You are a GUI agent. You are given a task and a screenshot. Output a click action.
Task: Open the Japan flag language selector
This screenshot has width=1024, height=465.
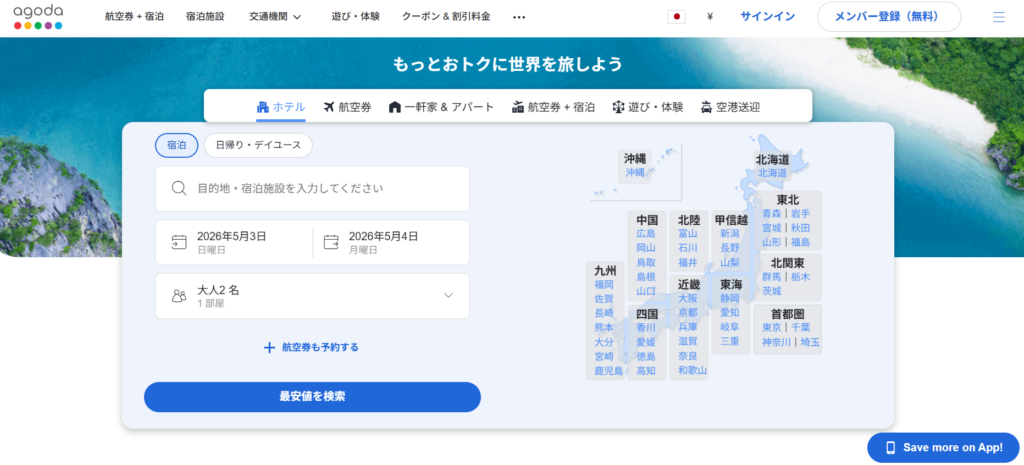[676, 17]
